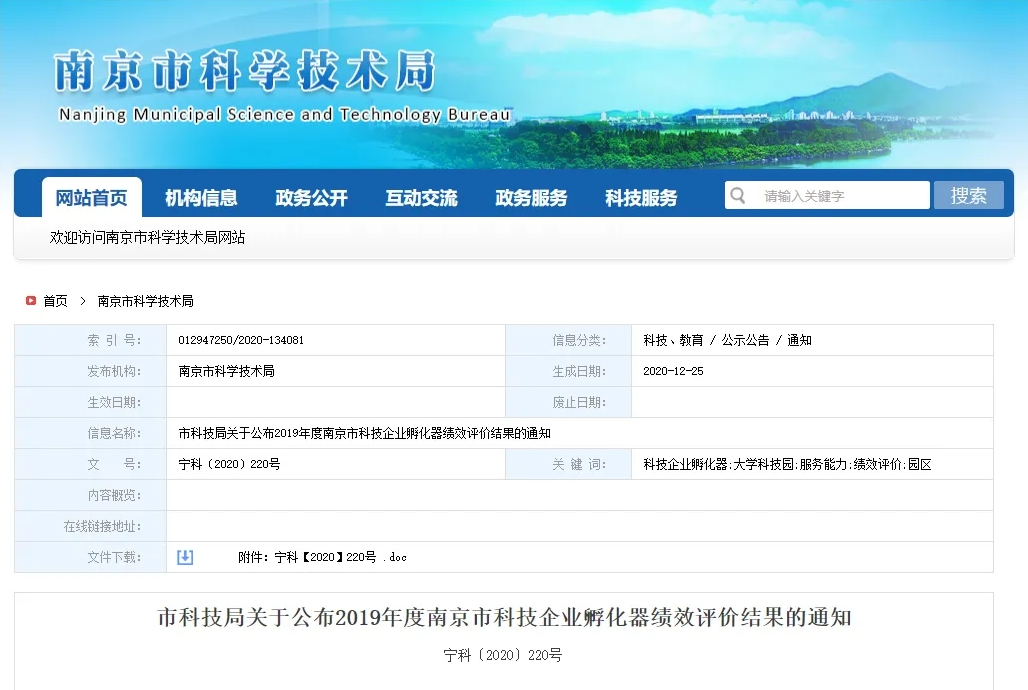1028x690 pixels.
Task: Download the attachment 宁科【2020】220号.doc
Action: click(322, 557)
